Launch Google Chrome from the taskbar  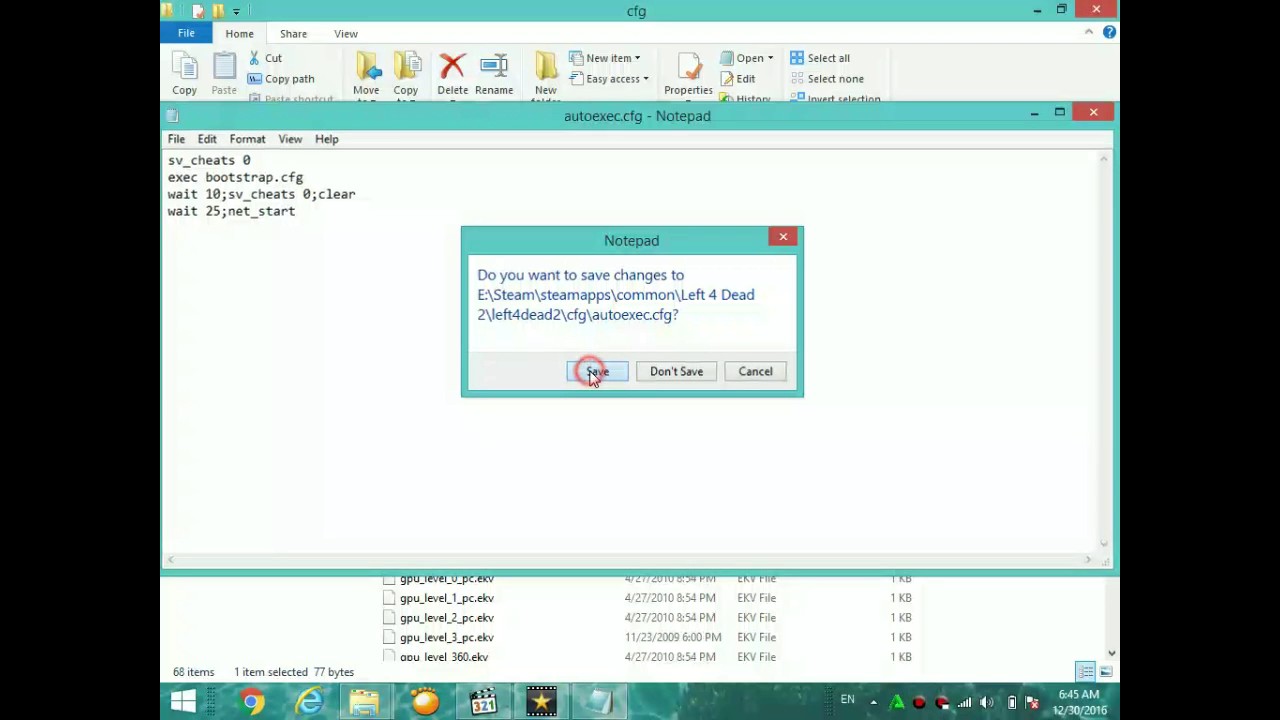point(252,702)
